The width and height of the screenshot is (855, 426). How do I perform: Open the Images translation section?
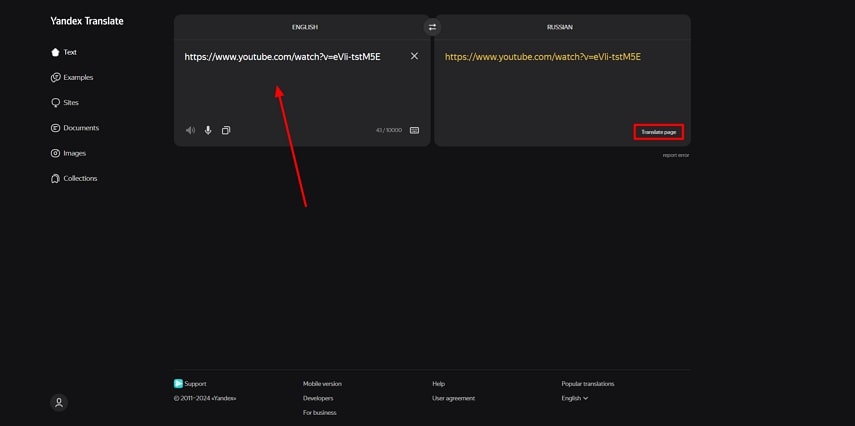pos(68,153)
